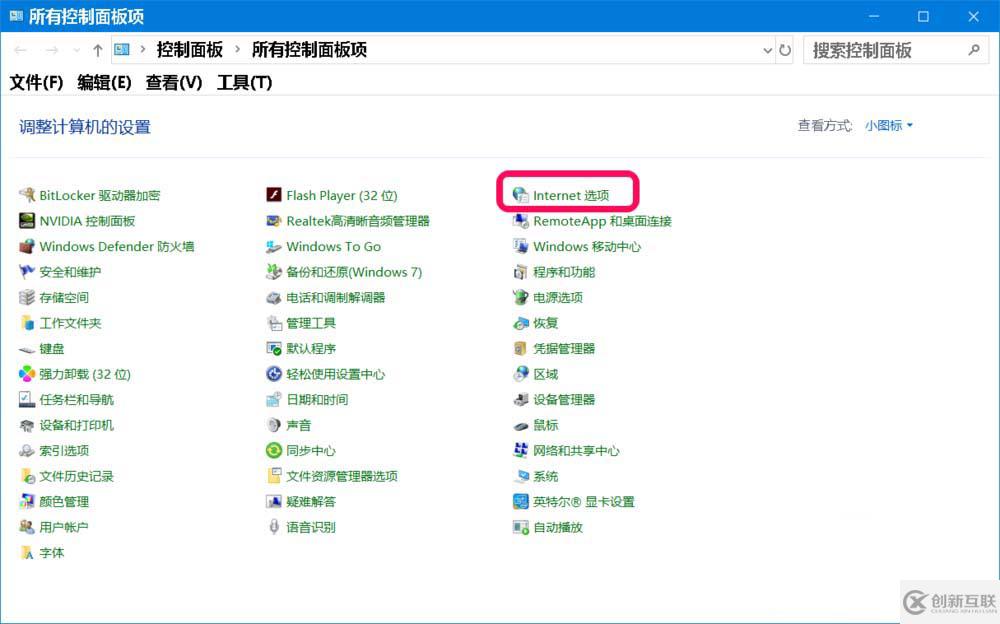Open the 自动播放 icon
1000x624 pixels.
(x=520, y=527)
